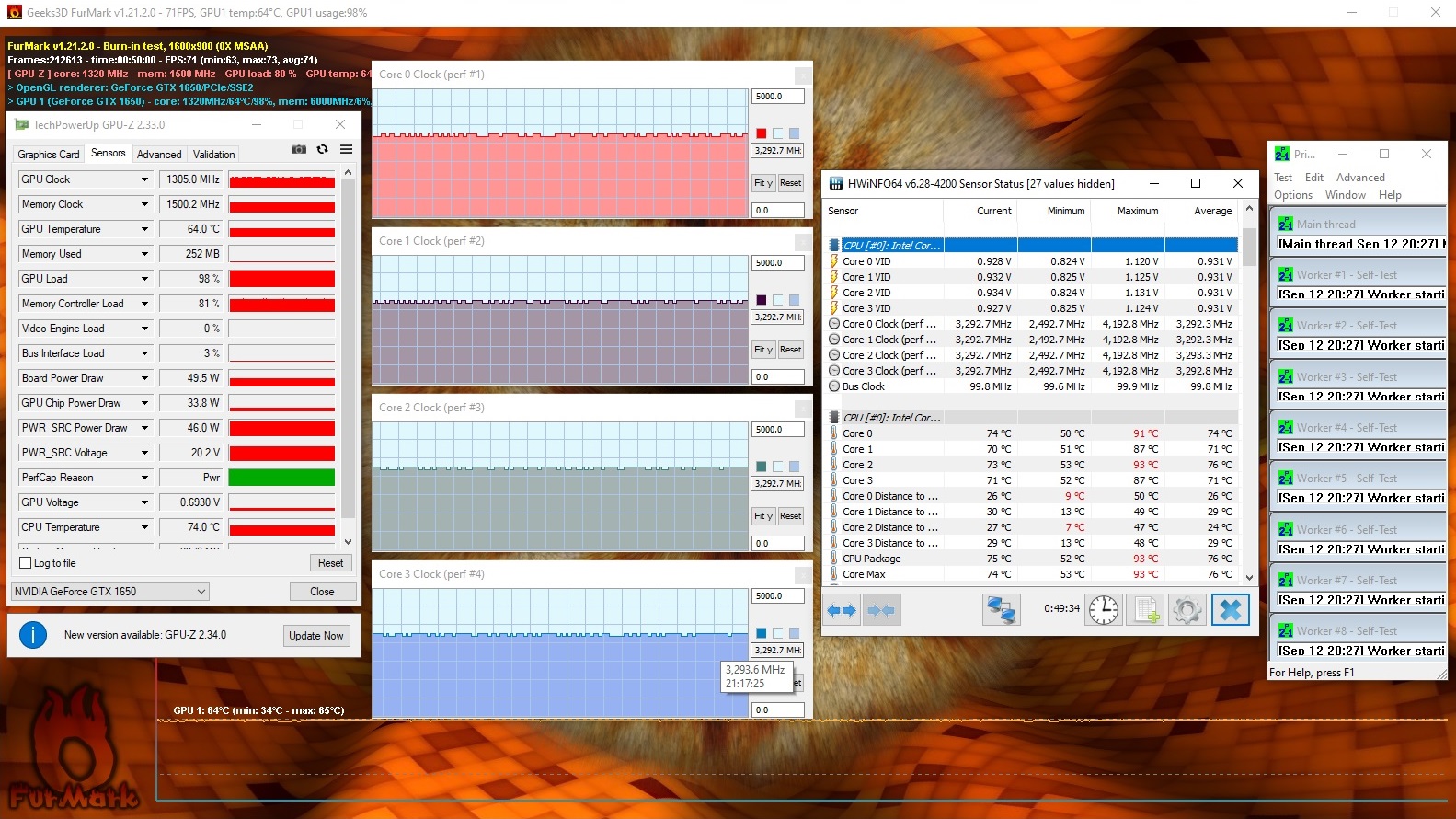
Task: Click dark purple swatch in Core 1 graph
Action: pyautogui.click(x=762, y=300)
